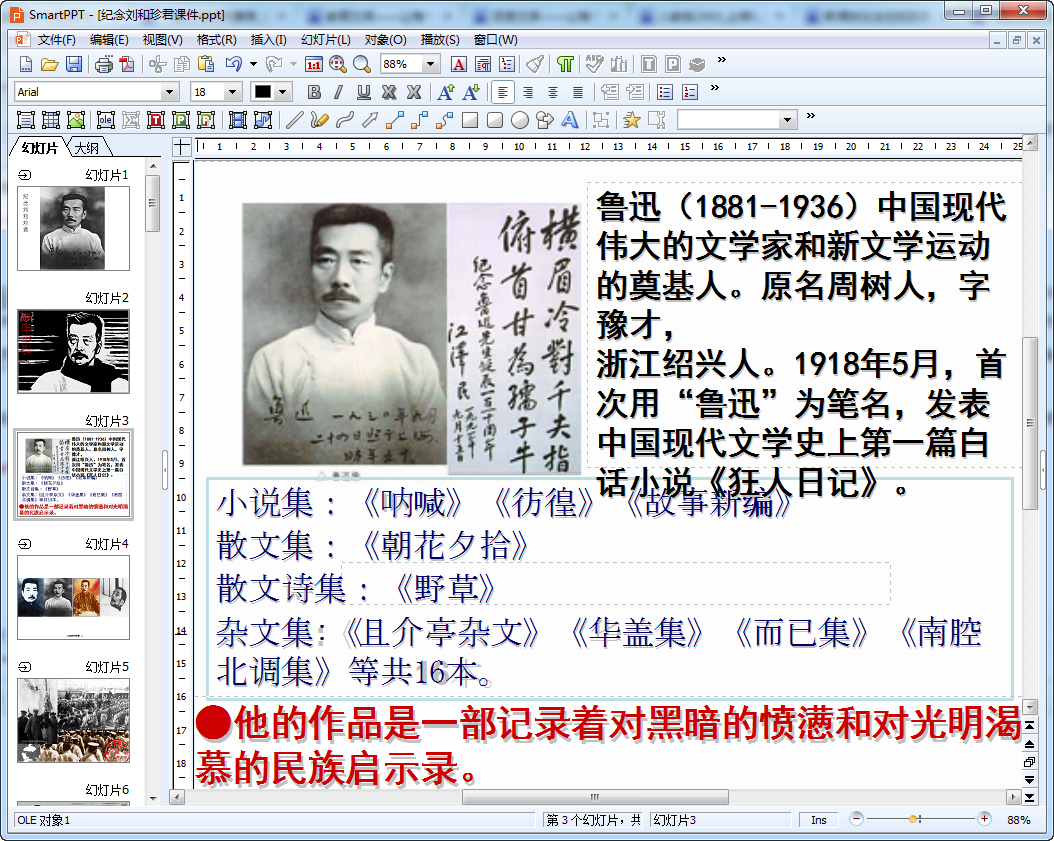Viewport: 1054px width, 841px height.
Task: Open the font size 18 dropdown
Action: [233, 92]
